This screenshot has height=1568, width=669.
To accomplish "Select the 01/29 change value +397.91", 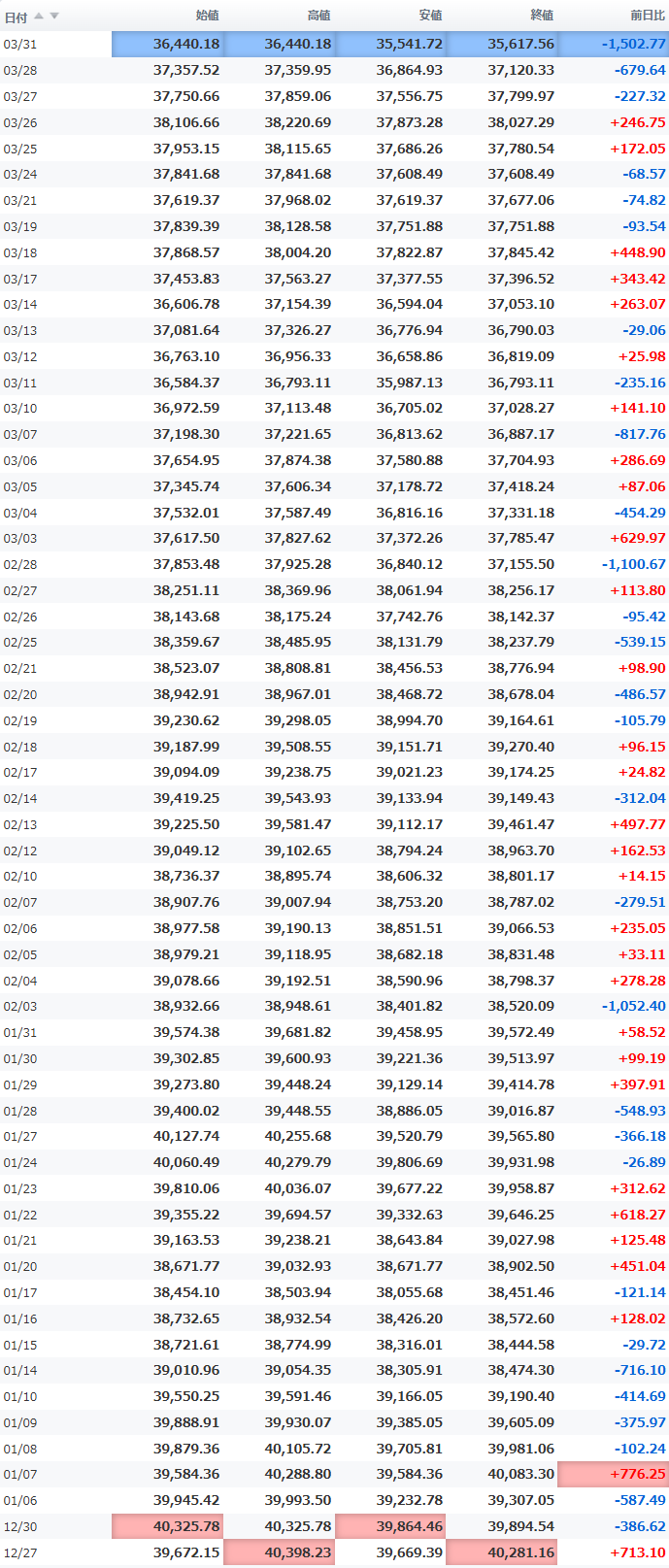I will click(x=638, y=1084).
